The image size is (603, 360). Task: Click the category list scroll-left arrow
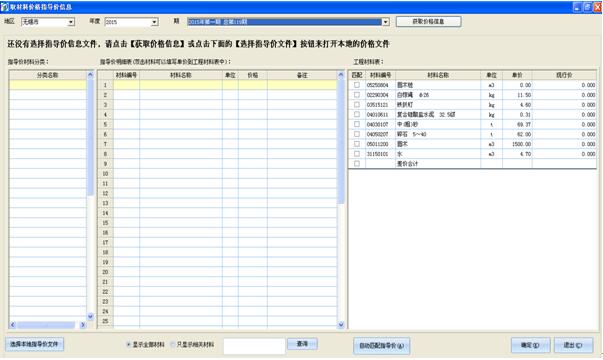(13, 325)
